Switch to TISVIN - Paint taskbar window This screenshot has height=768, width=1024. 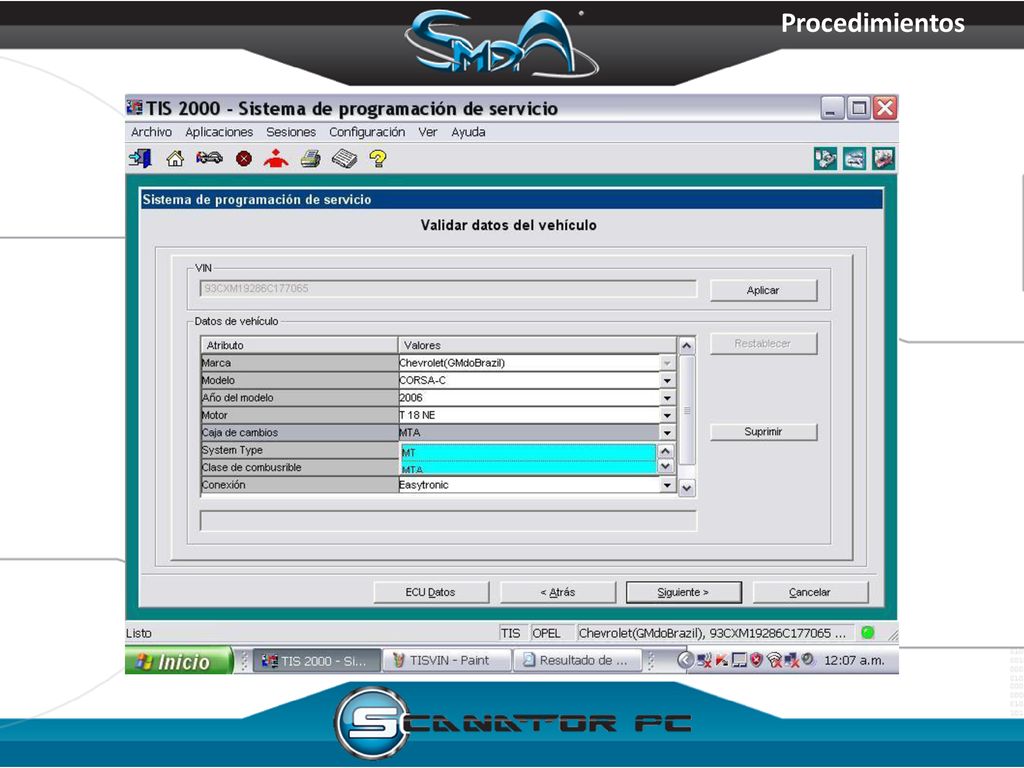[x=446, y=660]
